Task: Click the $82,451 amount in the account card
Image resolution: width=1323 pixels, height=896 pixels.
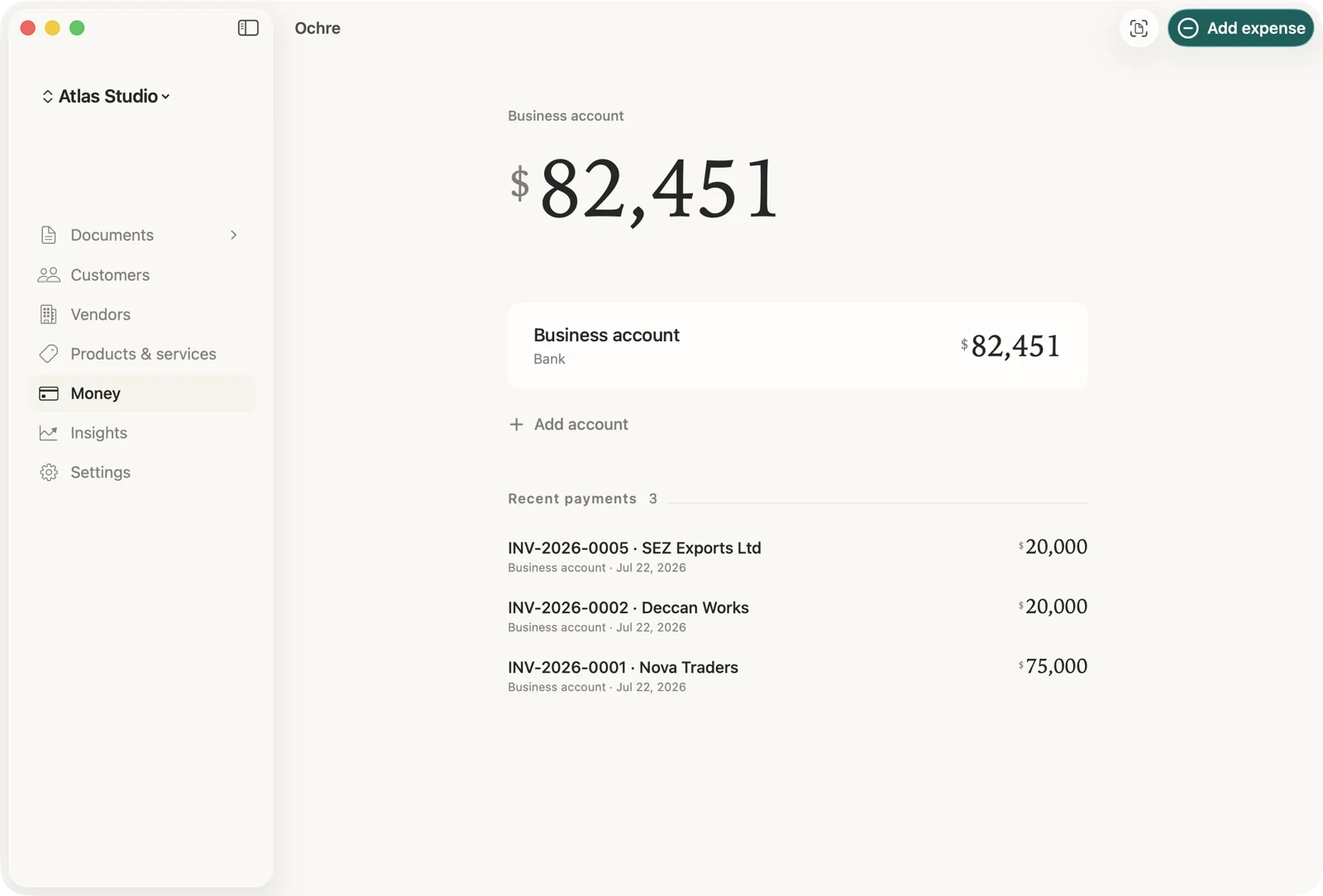Action: coord(1010,346)
